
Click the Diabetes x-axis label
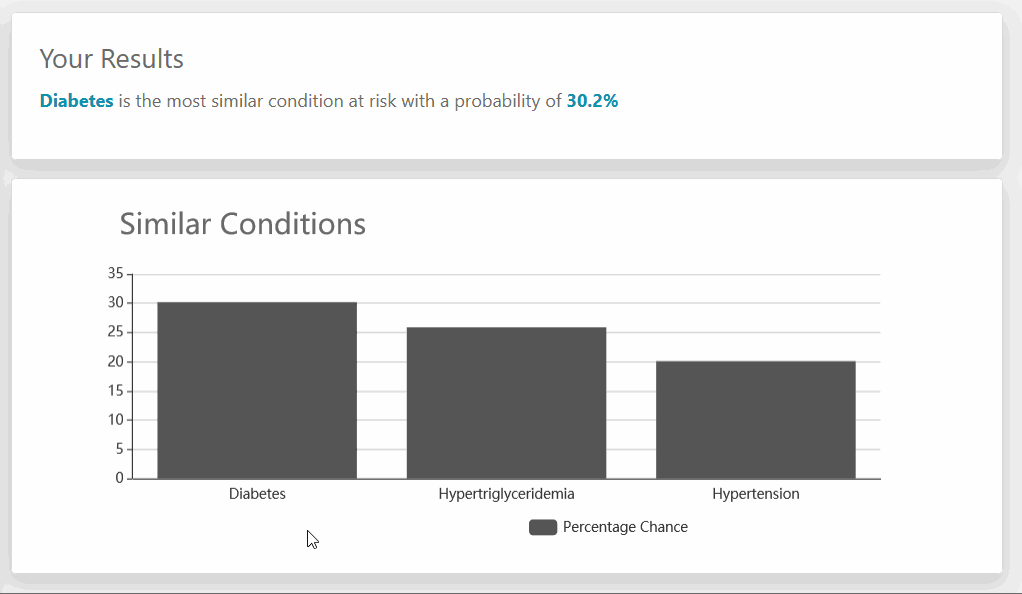pos(257,494)
